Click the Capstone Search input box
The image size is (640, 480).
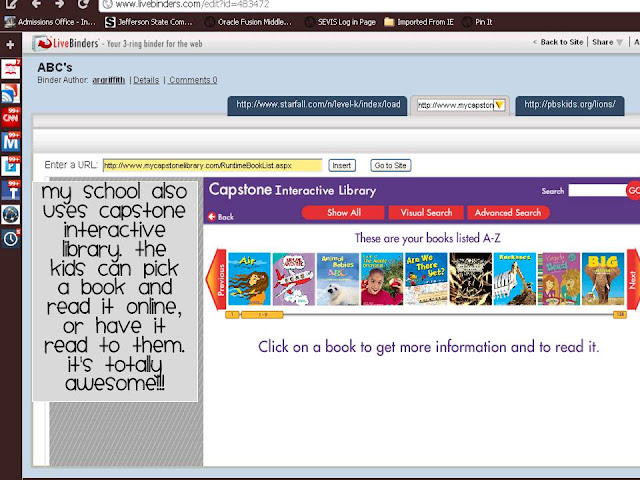[597, 190]
